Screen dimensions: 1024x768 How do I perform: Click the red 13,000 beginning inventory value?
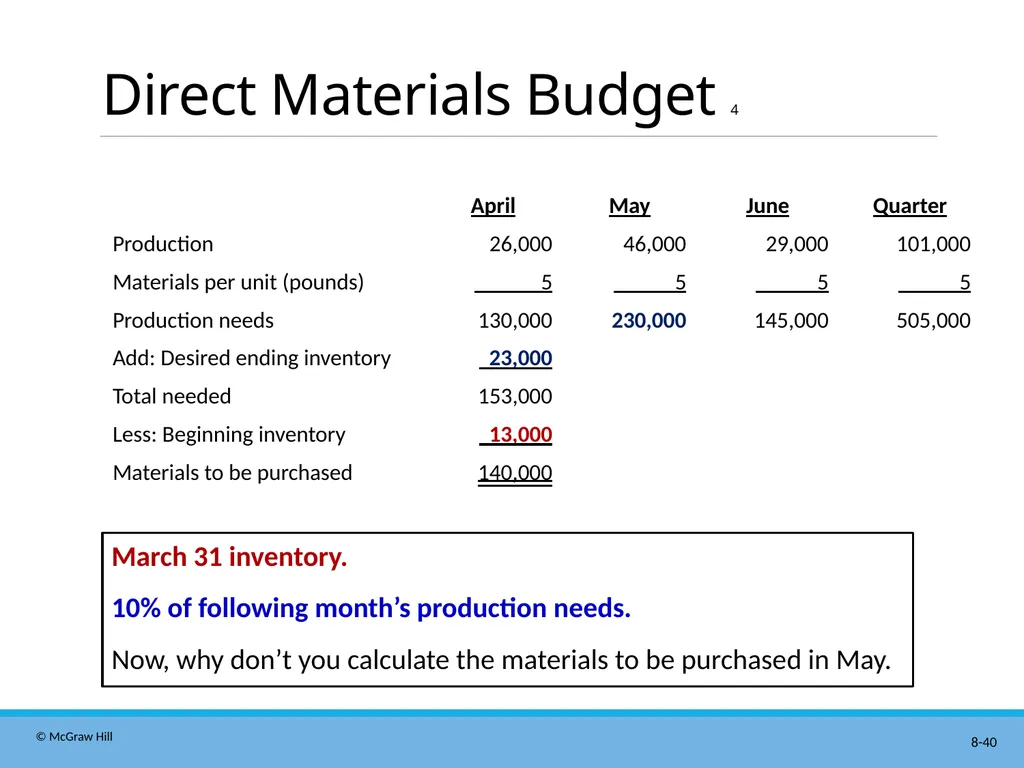pos(520,435)
